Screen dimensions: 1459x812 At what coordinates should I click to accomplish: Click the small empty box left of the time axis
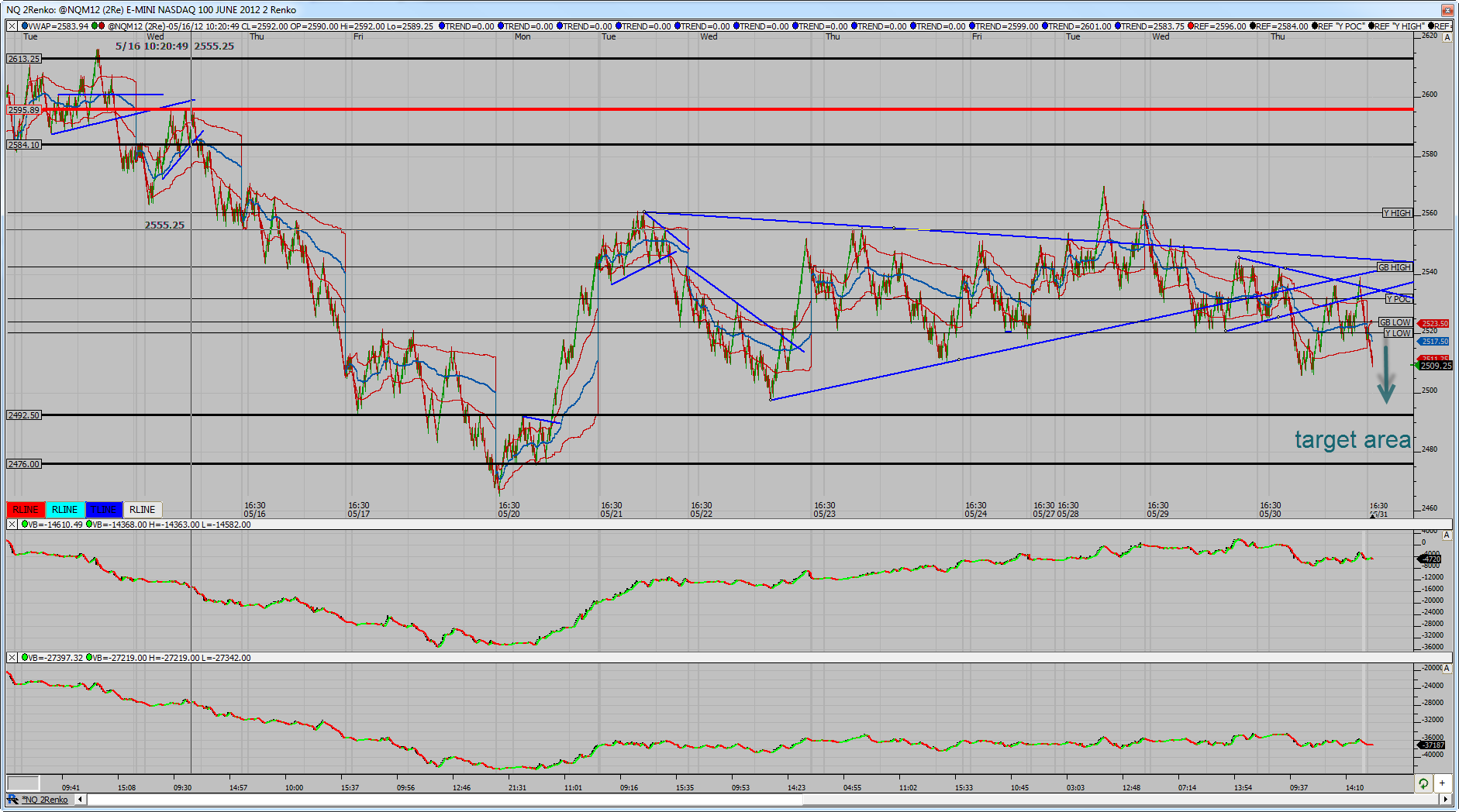tap(23, 783)
